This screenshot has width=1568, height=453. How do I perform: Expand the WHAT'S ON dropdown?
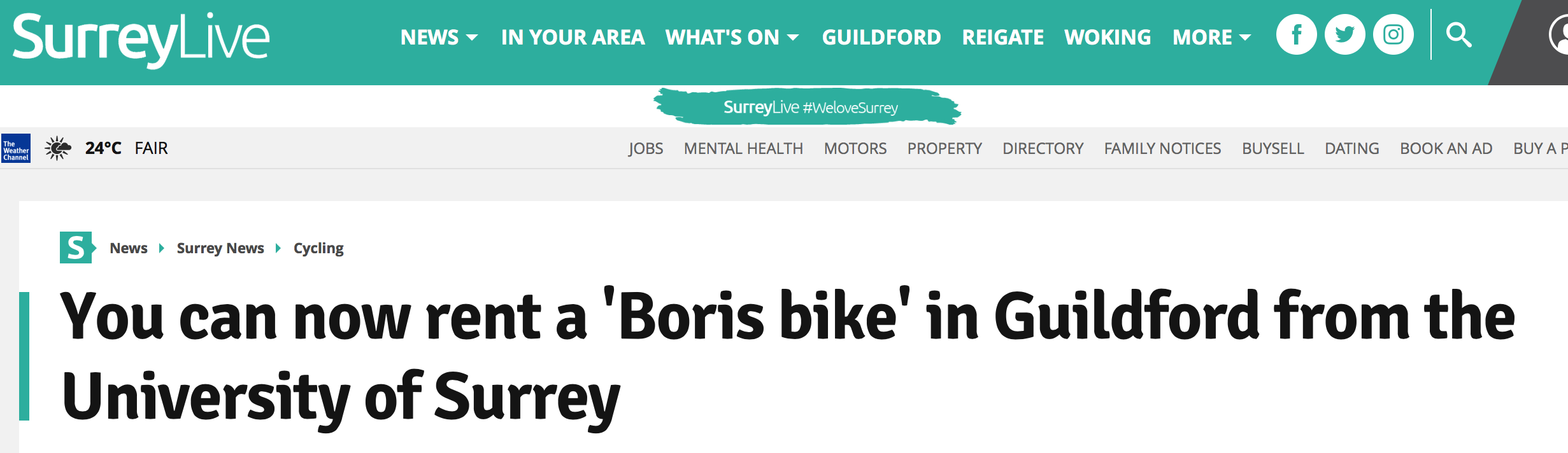[732, 38]
